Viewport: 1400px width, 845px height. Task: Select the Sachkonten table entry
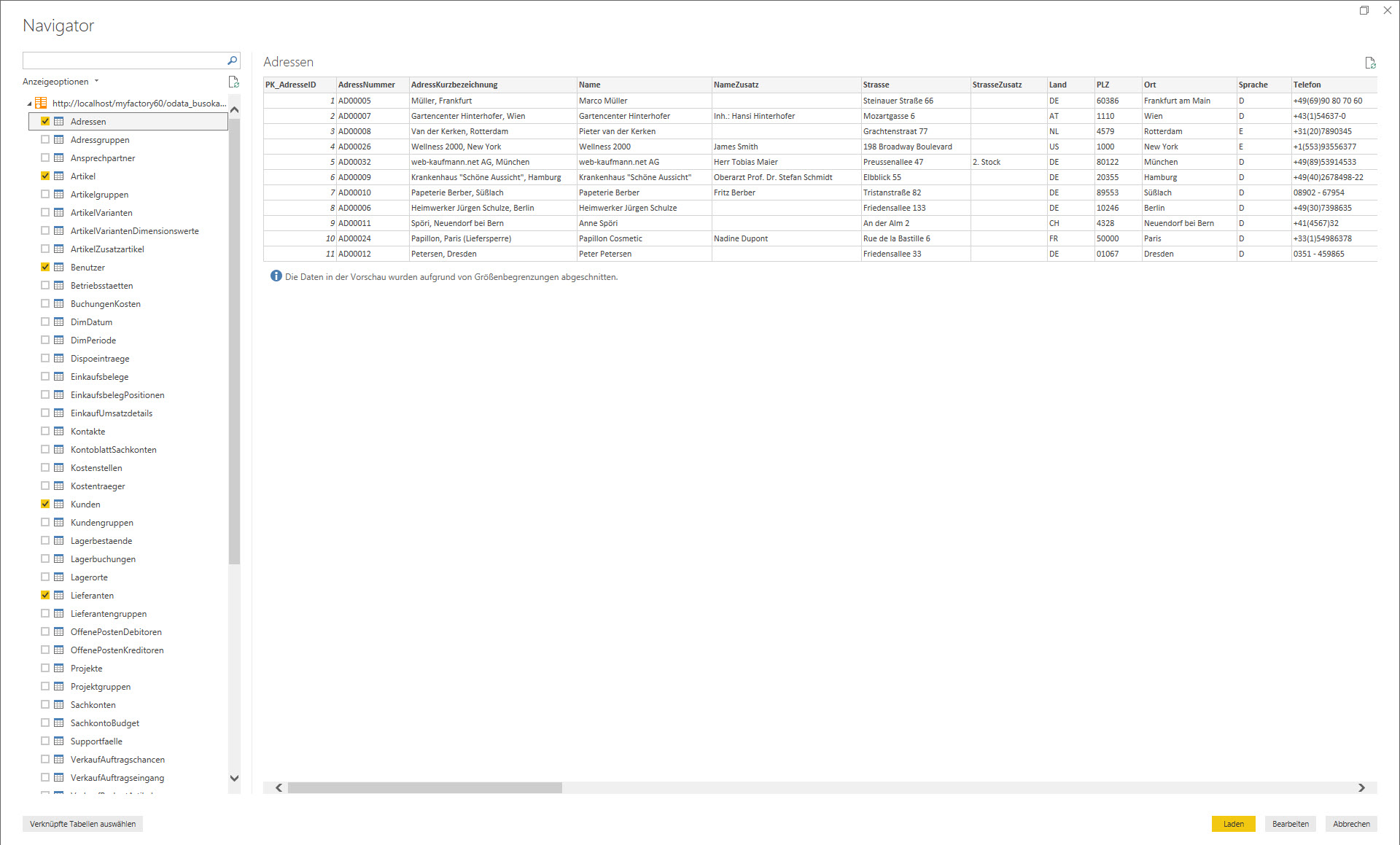coord(93,705)
